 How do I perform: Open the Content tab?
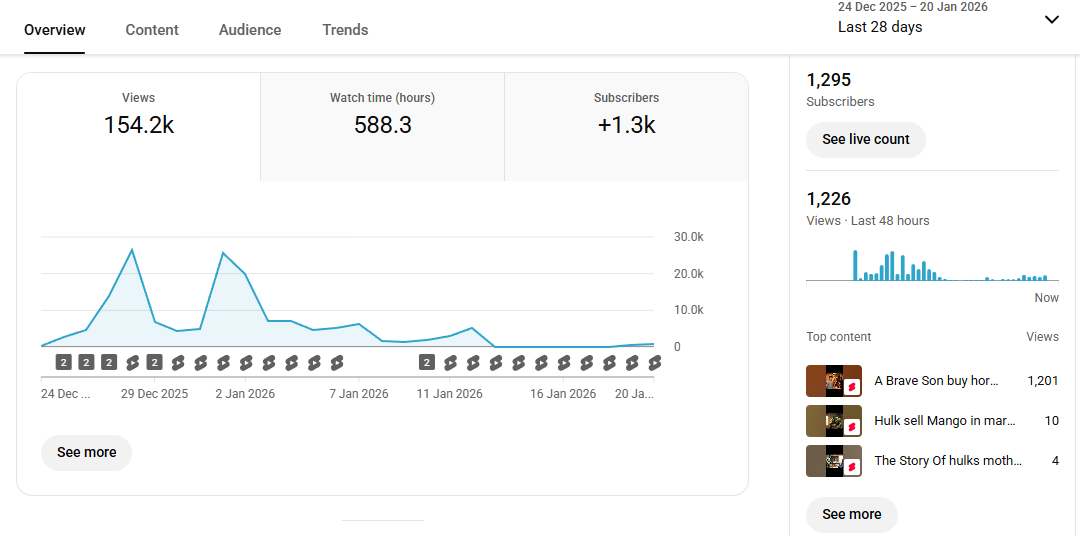152,30
